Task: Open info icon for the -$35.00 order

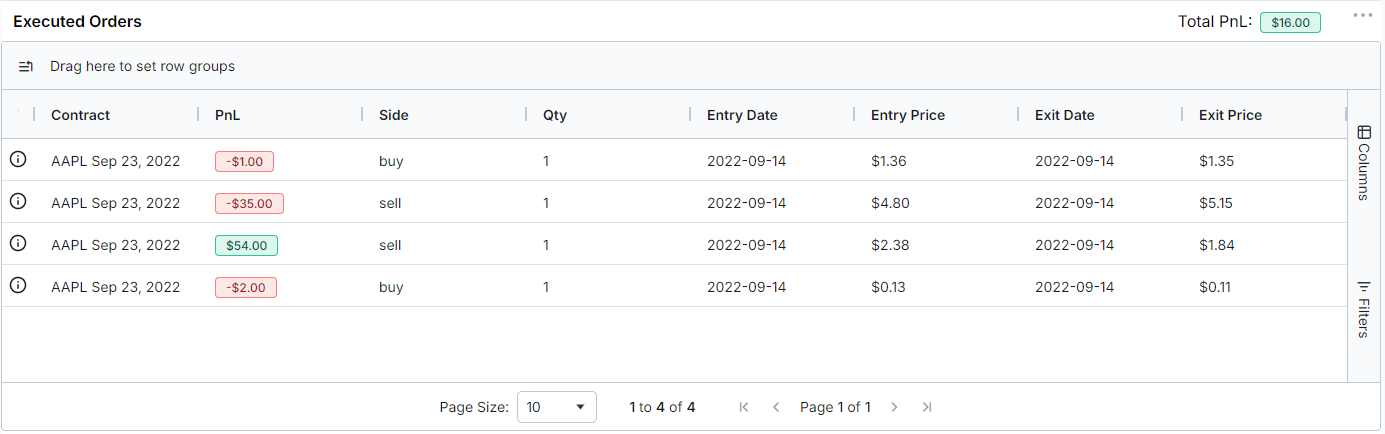Action: pyautogui.click(x=18, y=201)
